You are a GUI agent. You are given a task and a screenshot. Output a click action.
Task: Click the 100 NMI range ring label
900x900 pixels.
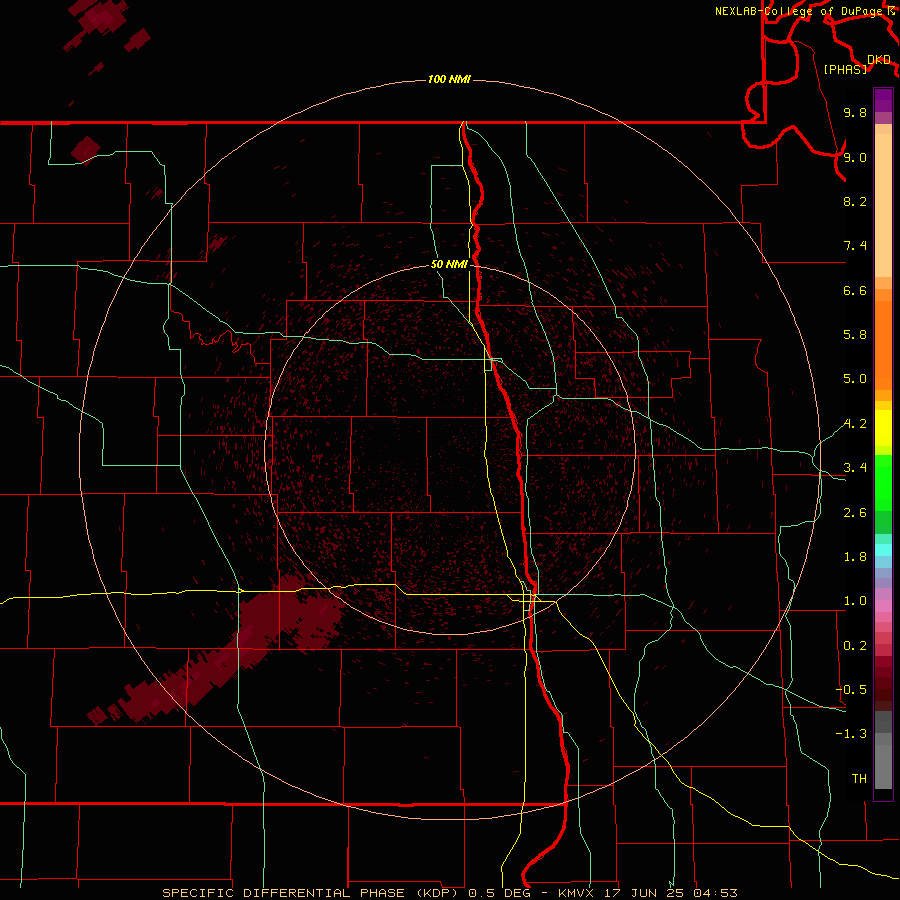(x=449, y=79)
